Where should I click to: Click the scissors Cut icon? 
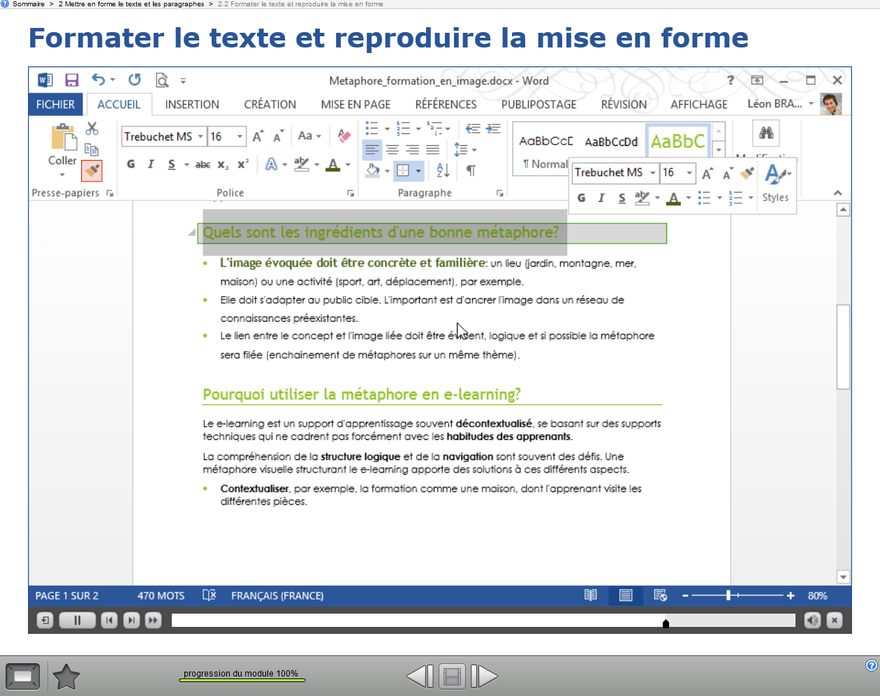click(x=92, y=129)
